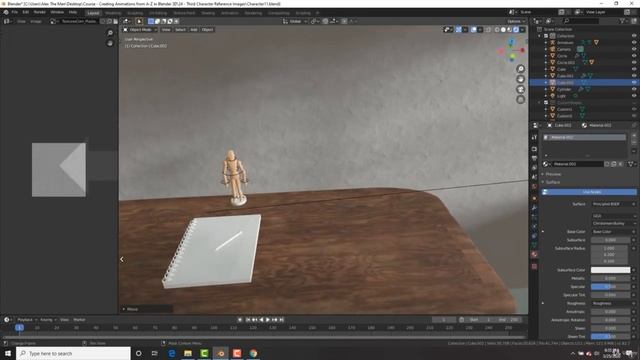
Task: Select the Camera row in outliner
Action: (564, 49)
